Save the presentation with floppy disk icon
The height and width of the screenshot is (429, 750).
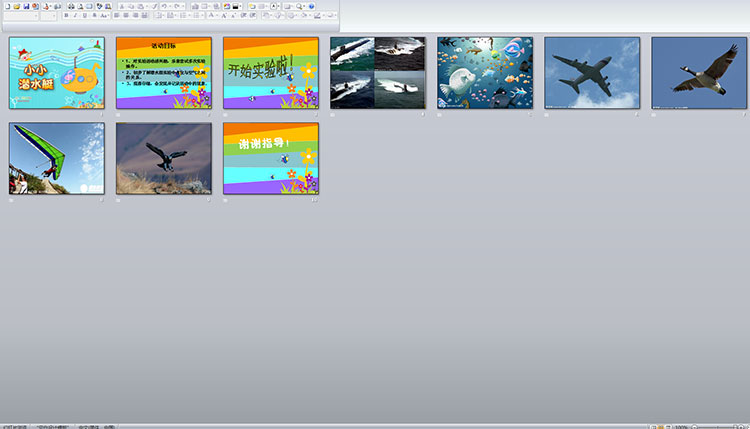click(26, 6)
